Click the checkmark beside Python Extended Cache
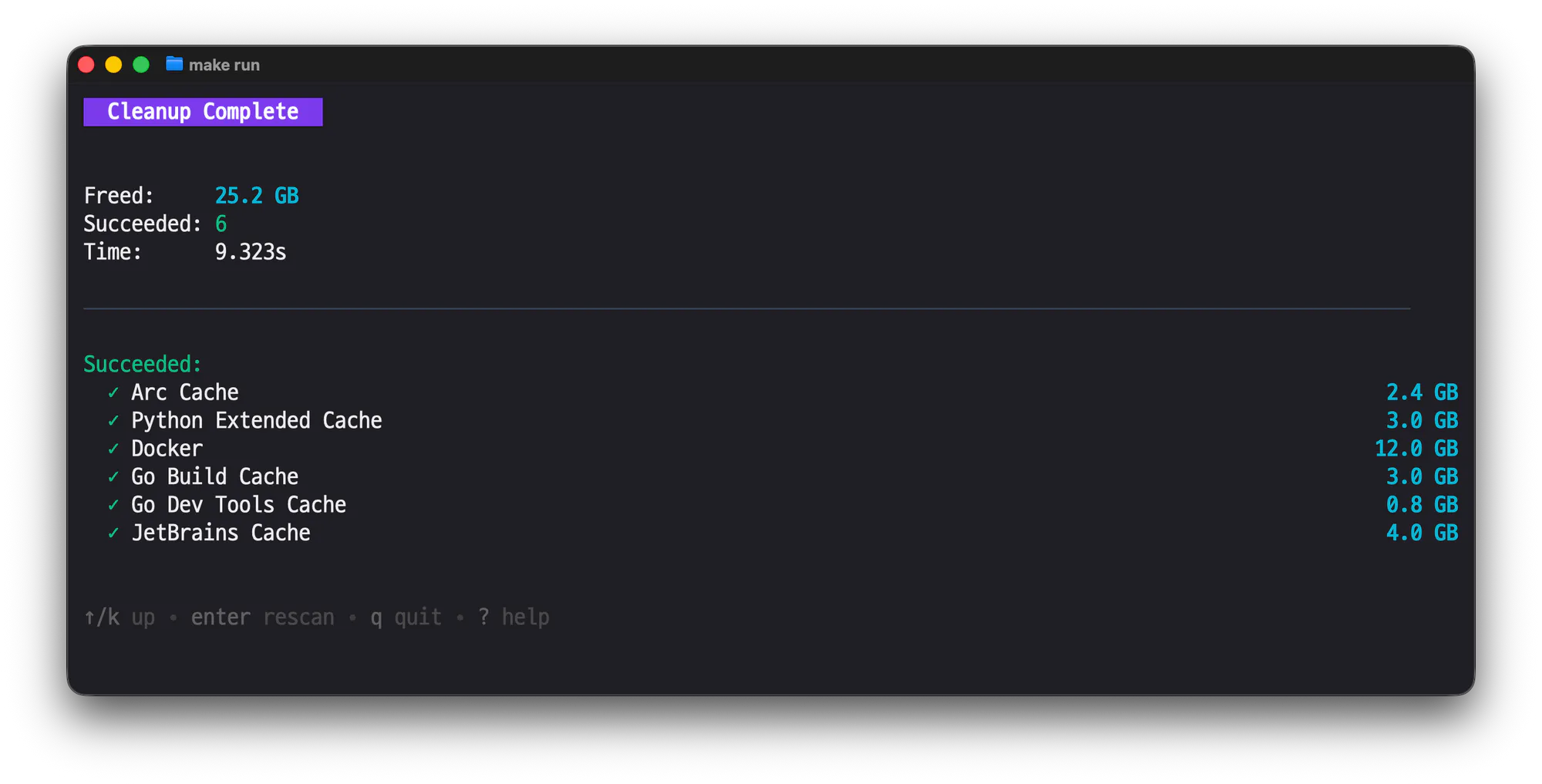Viewport: 1542px width, 784px height. pos(113,421)
